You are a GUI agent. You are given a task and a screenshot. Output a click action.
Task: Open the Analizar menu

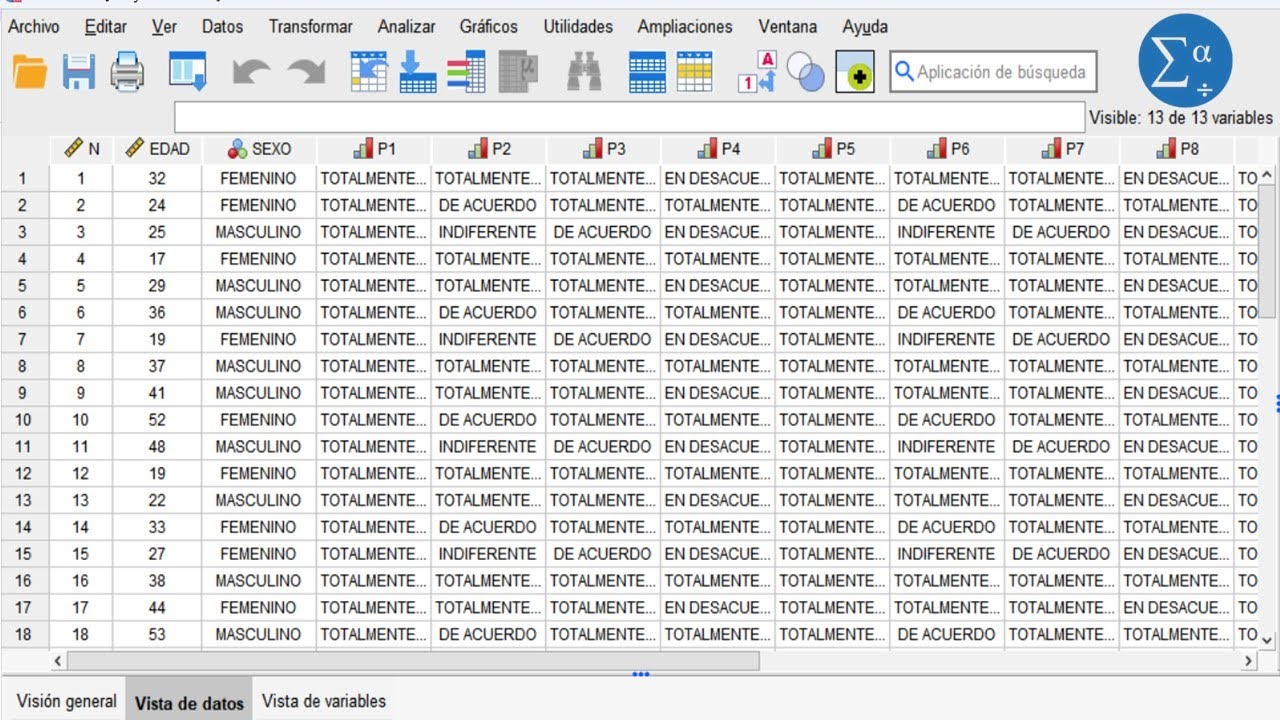406,27
